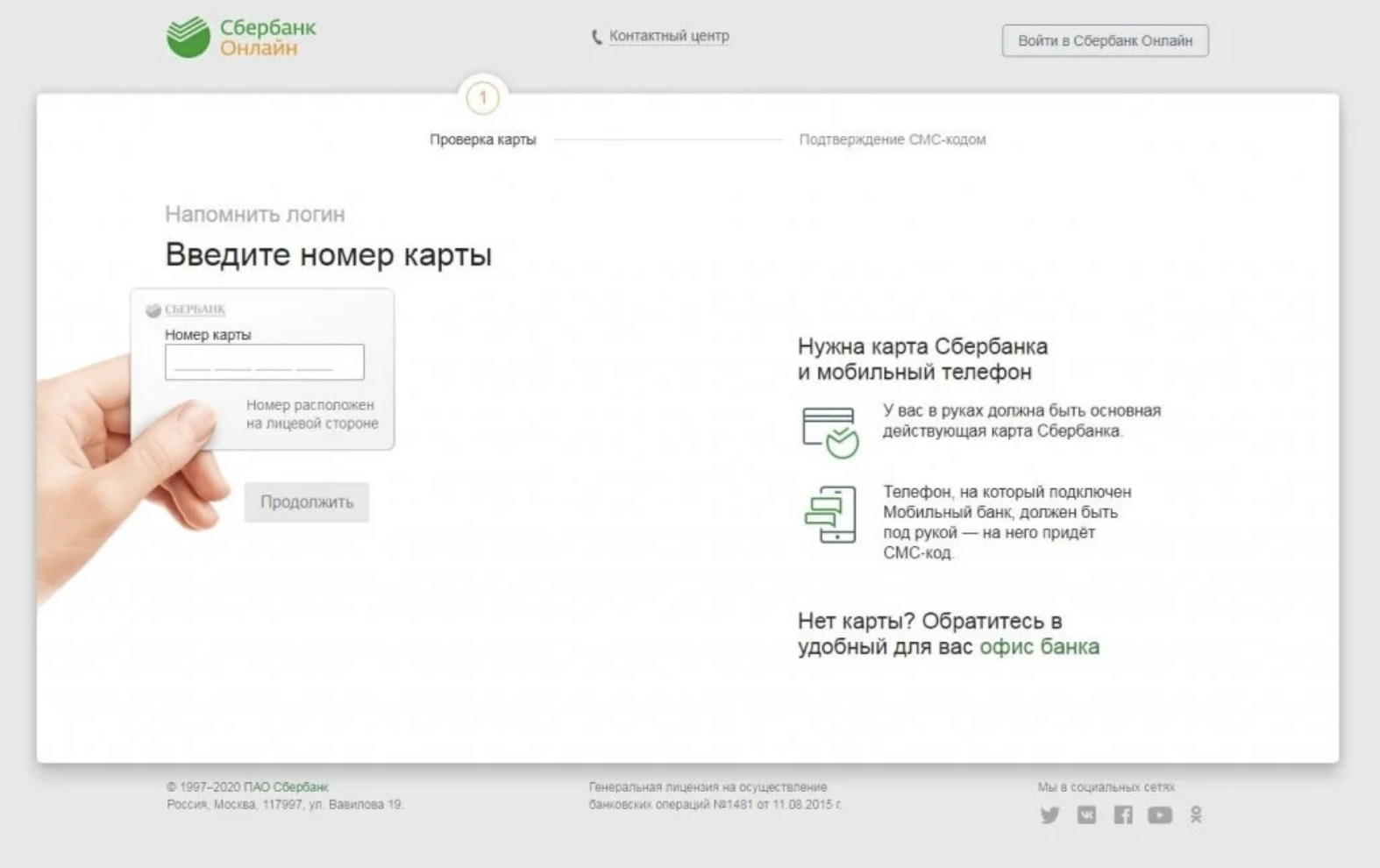Click heading Нужна карта Сбербанка и мобильный телефон
The width and height of the screenshot is (1380, 868).
click(x=922, y=359)
